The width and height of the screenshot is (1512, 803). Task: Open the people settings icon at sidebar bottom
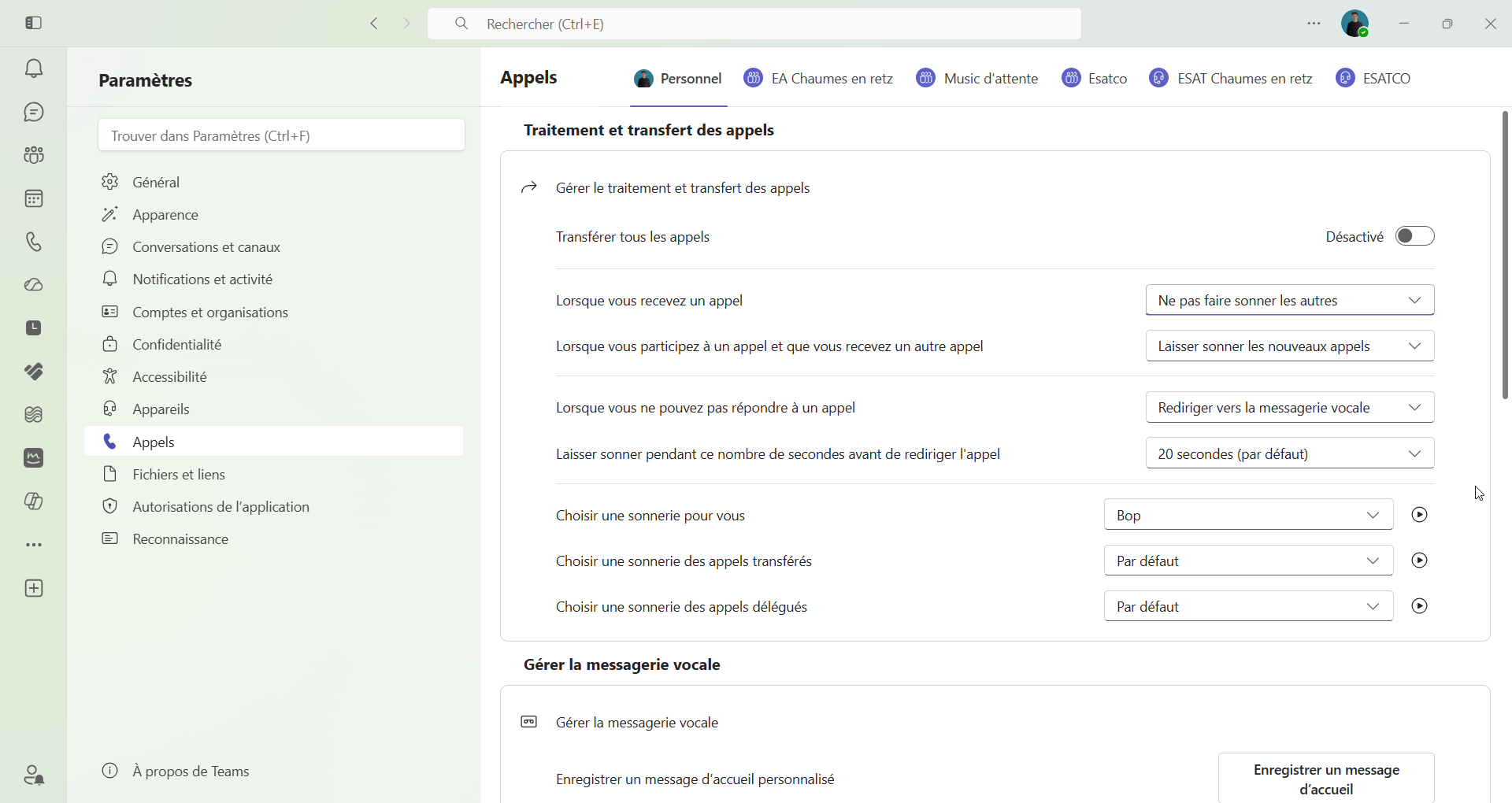click(33, 775)
